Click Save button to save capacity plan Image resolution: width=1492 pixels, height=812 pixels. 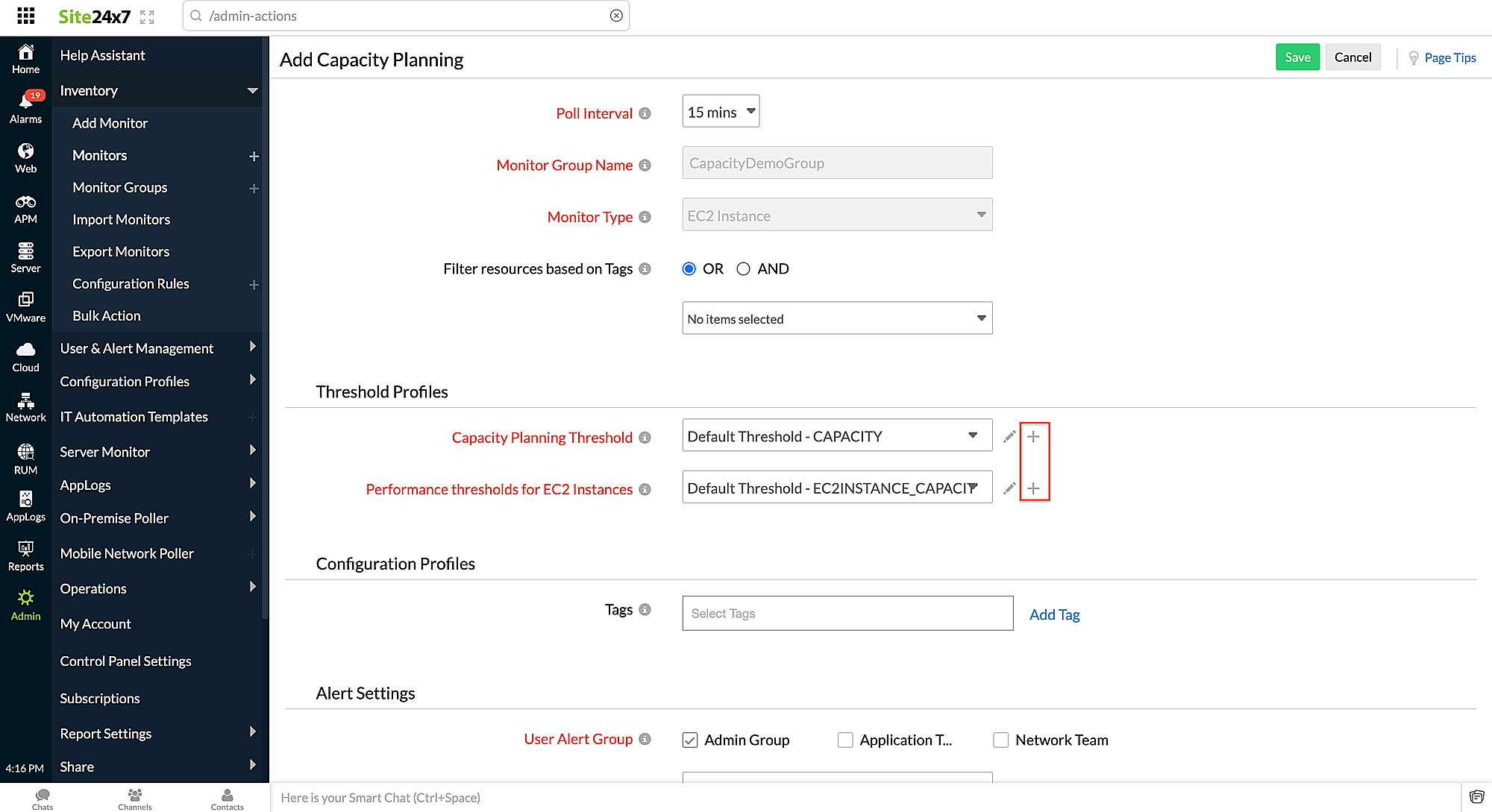pyautogui.click(x=1297, y=57)
